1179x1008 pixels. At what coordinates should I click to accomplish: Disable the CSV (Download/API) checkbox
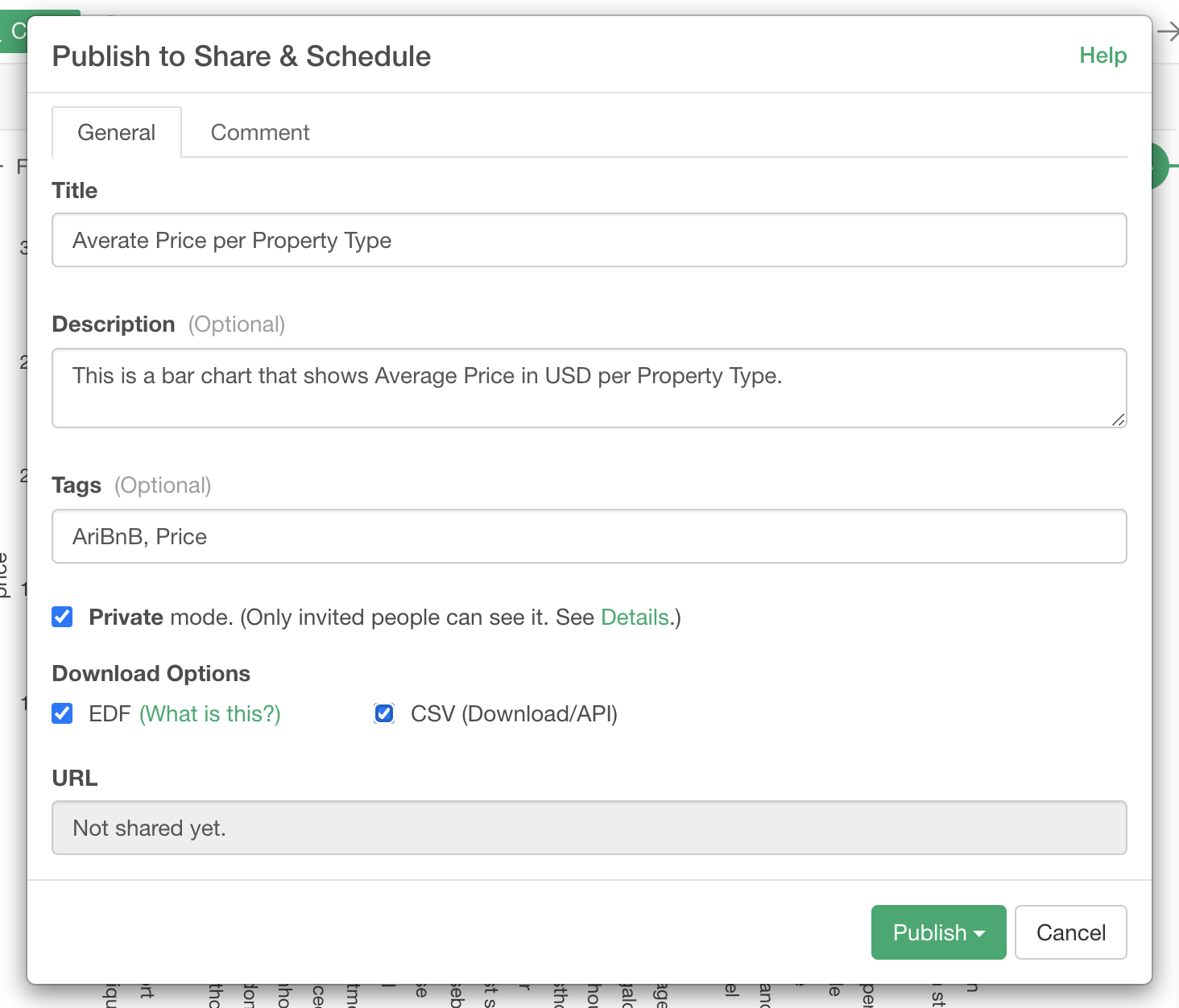coord(384,714)
